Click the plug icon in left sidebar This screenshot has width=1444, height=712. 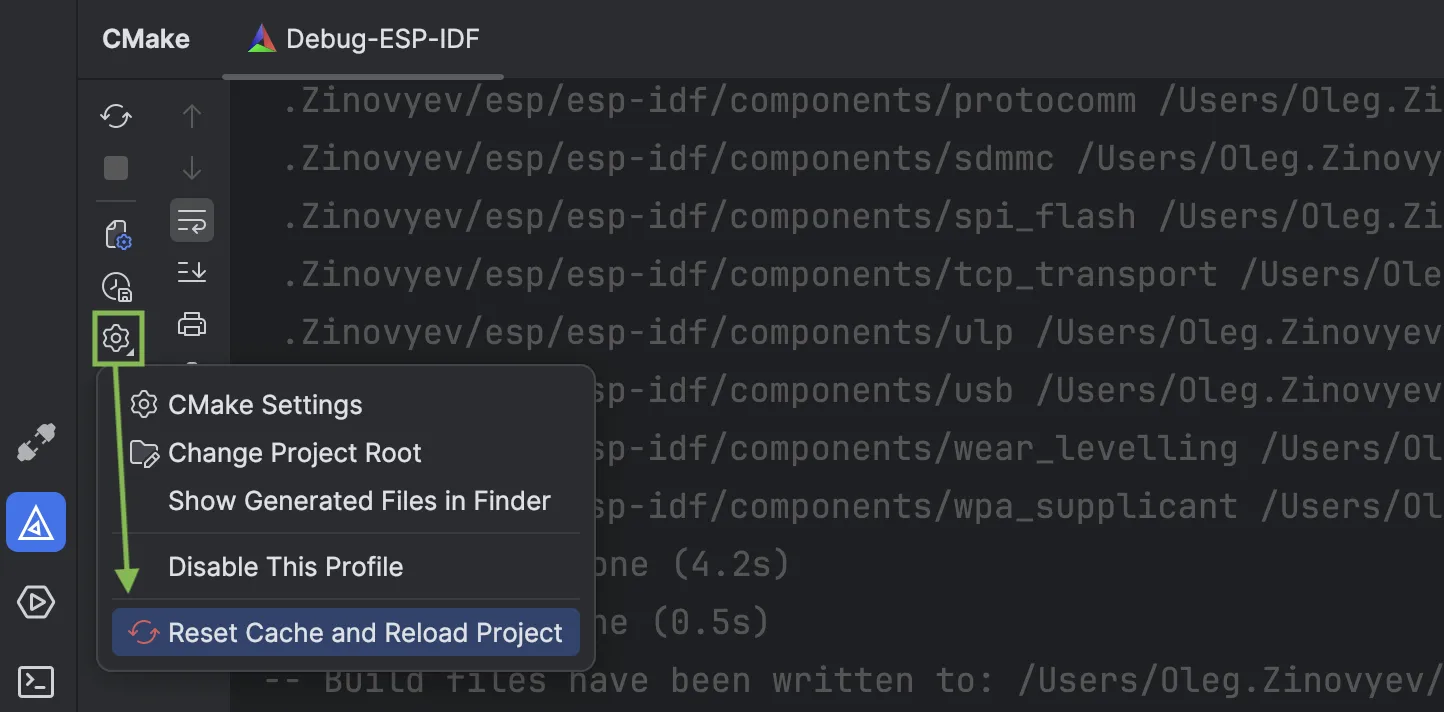(36, 443)
